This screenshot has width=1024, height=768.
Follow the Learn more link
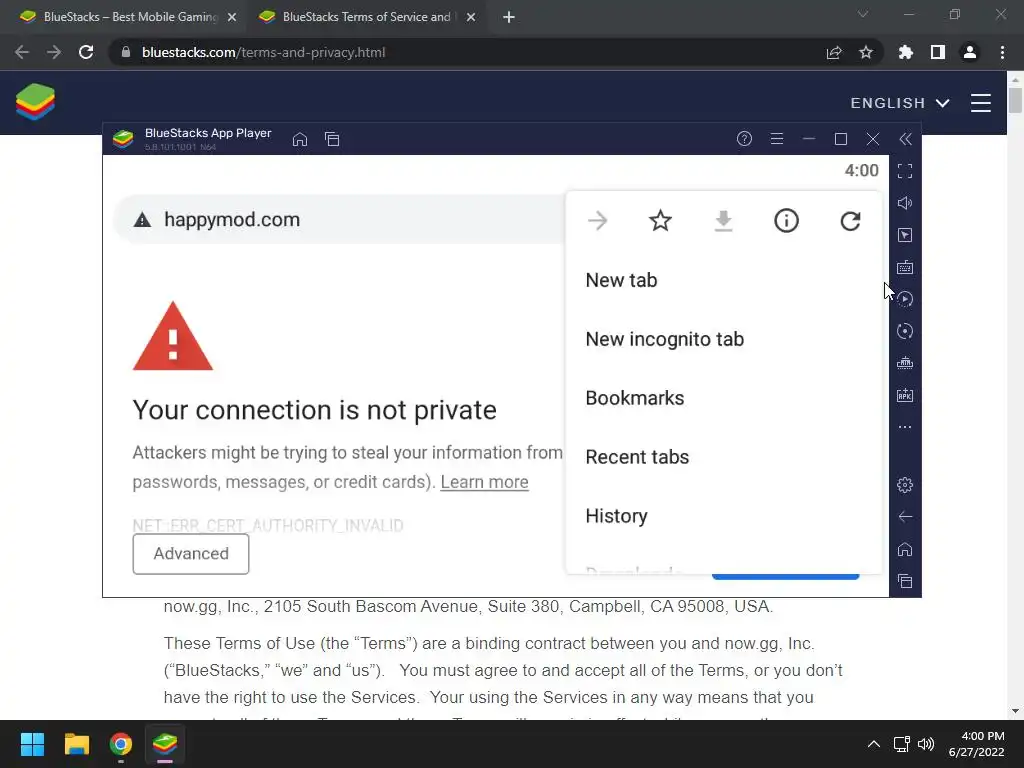click(485, 482)
